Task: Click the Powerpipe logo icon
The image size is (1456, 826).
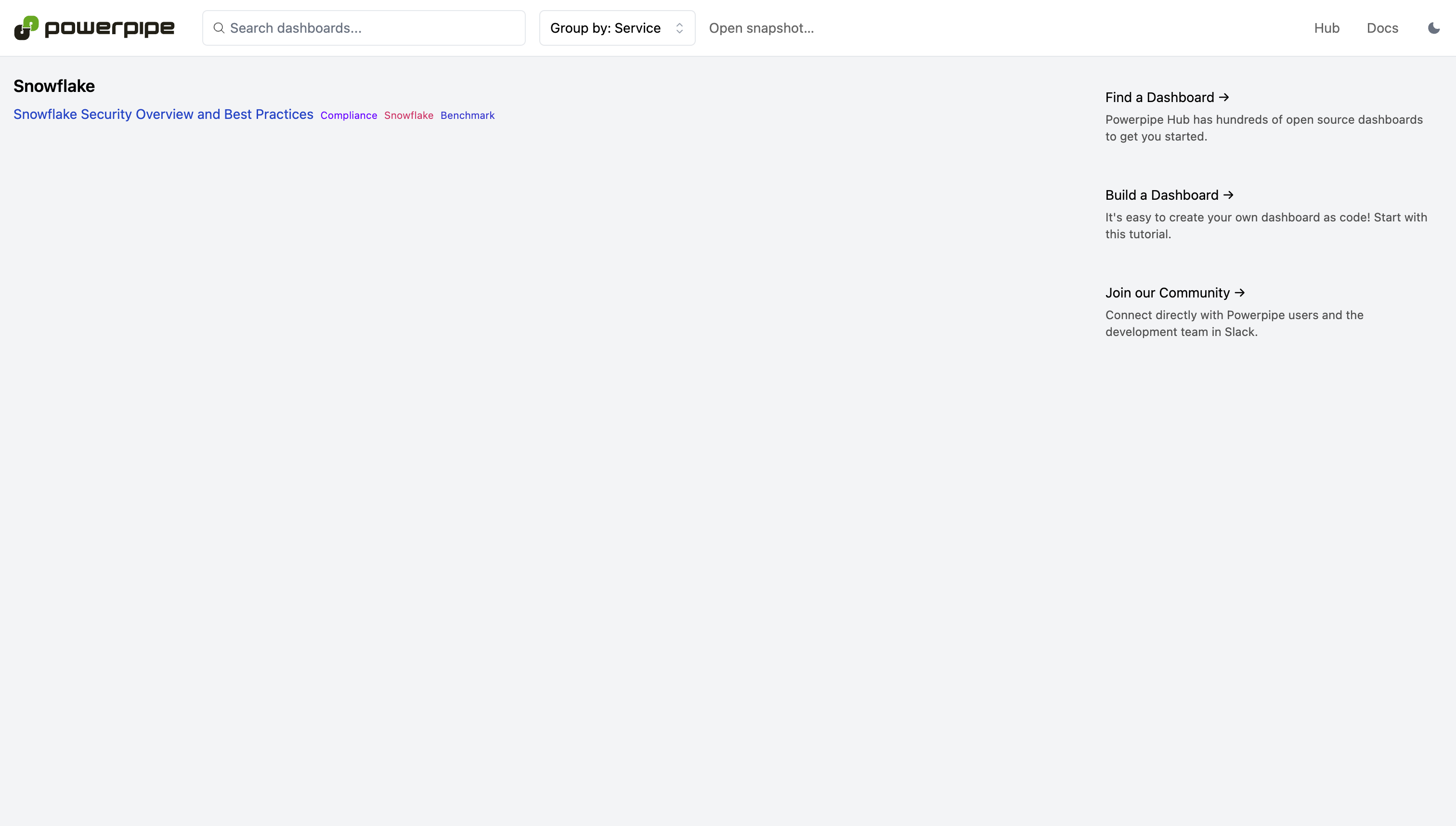Action: pyautogui.click(x=26, y=28)
